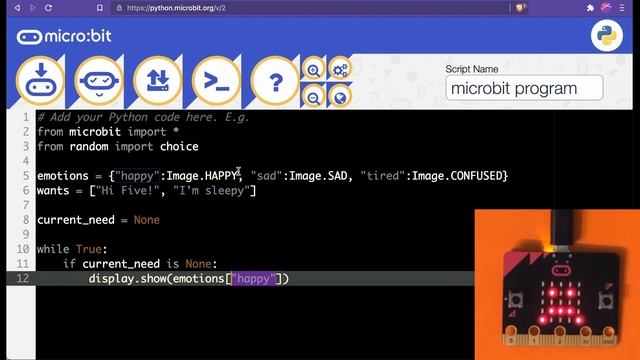Screen dimensions: 640x360
Task: Click None value on line 8
Action: [147, 220]
